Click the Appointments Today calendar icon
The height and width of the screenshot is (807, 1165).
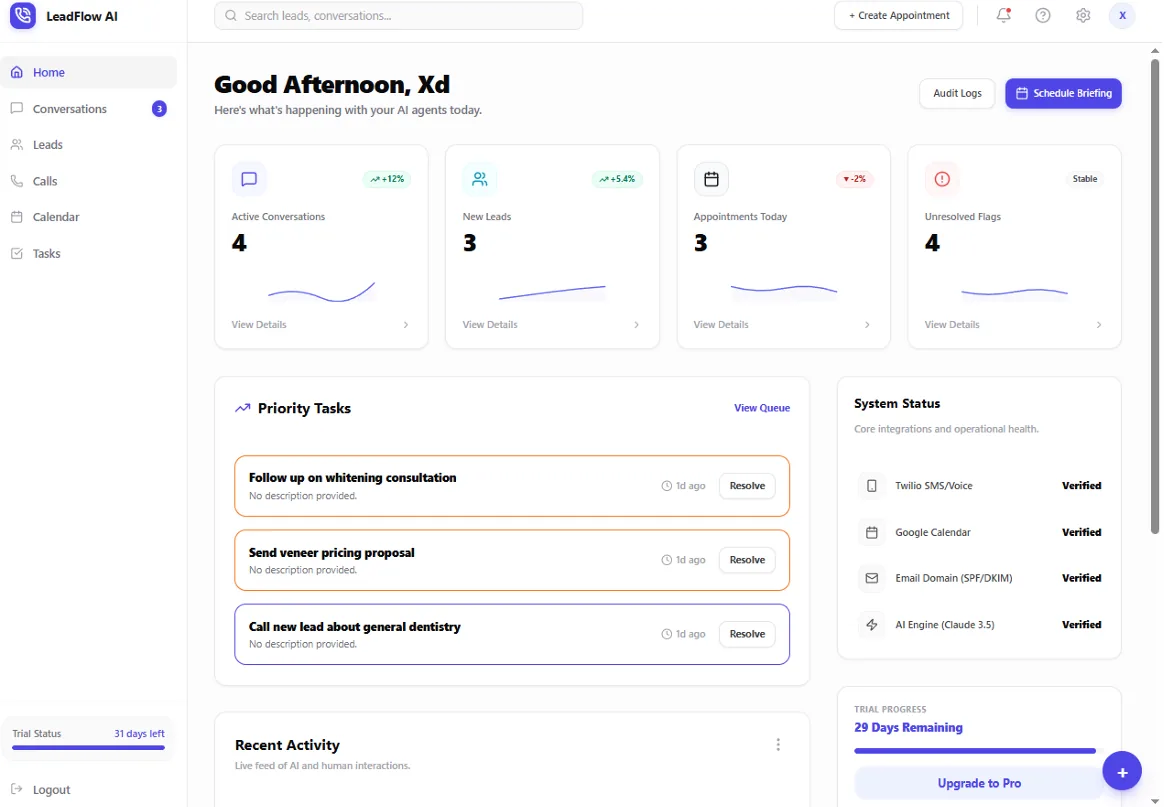click(711, 179)
